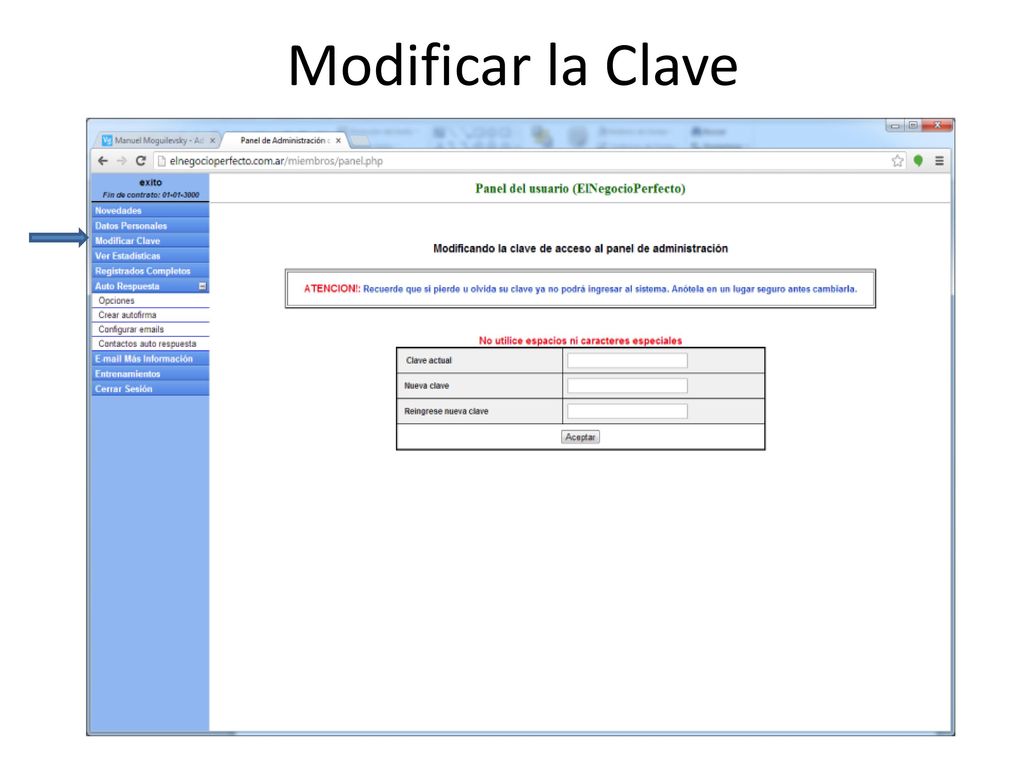This screenshot has height=768, width=1024.
Task: Close the Panel de Administración tab
Action: (x=338, y=140)
